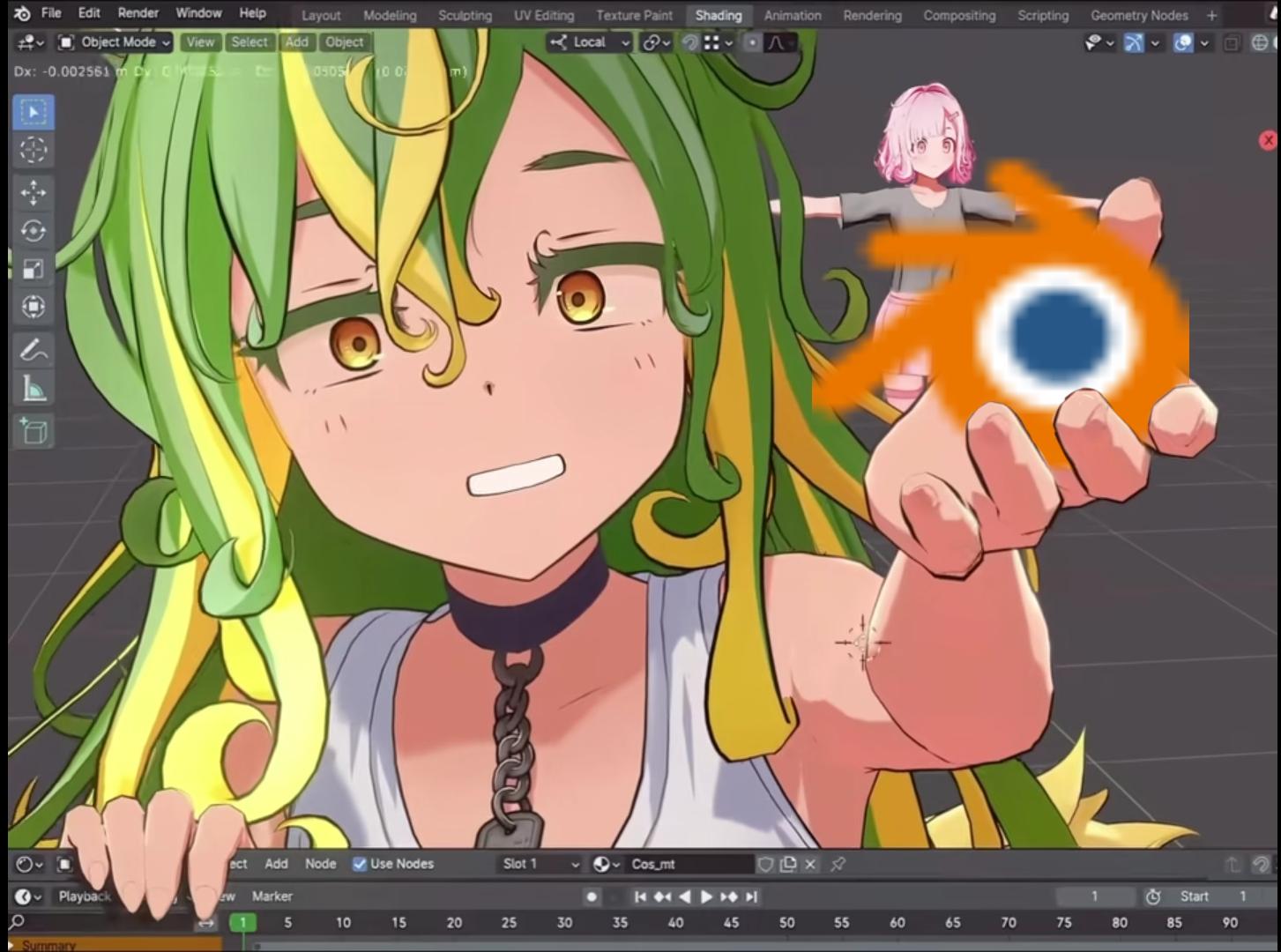Toggle fake user shield for Cos_mt
The image size is (1281, 952).
(766, 864)
